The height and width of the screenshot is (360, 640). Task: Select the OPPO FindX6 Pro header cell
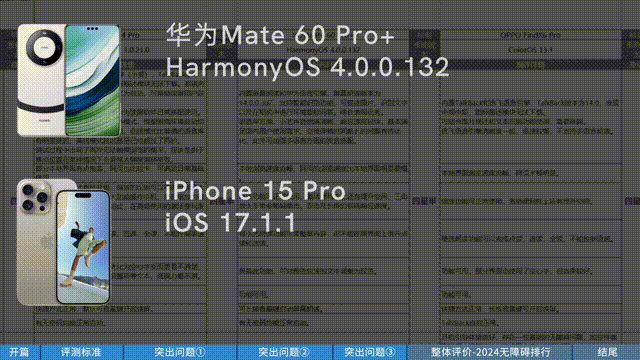pos(530,35)
